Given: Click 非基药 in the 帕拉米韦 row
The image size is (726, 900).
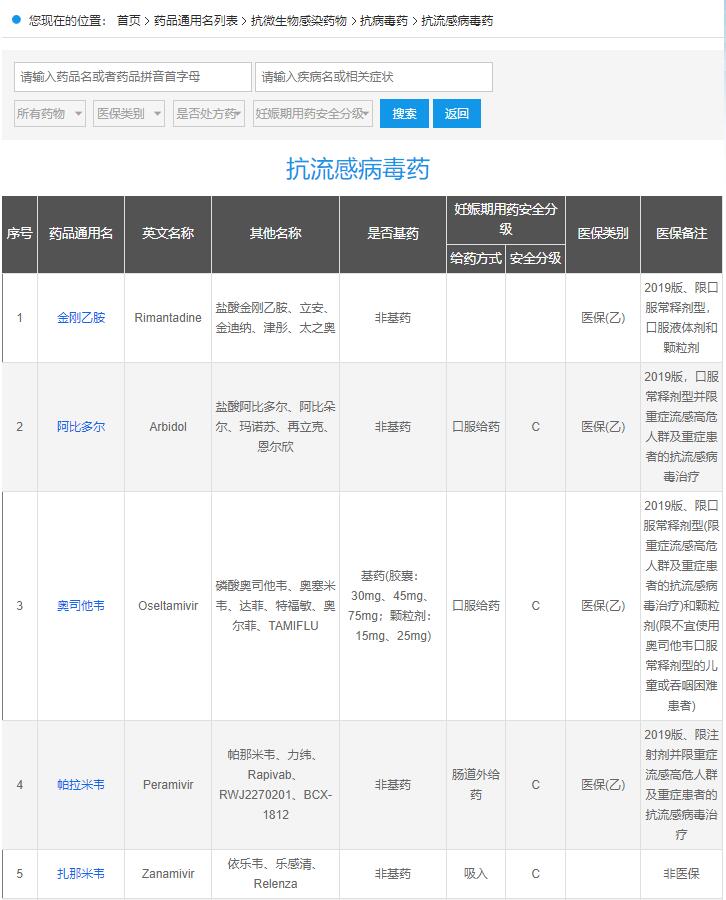Looking at the screenshot, I should (x=393, y=785).
